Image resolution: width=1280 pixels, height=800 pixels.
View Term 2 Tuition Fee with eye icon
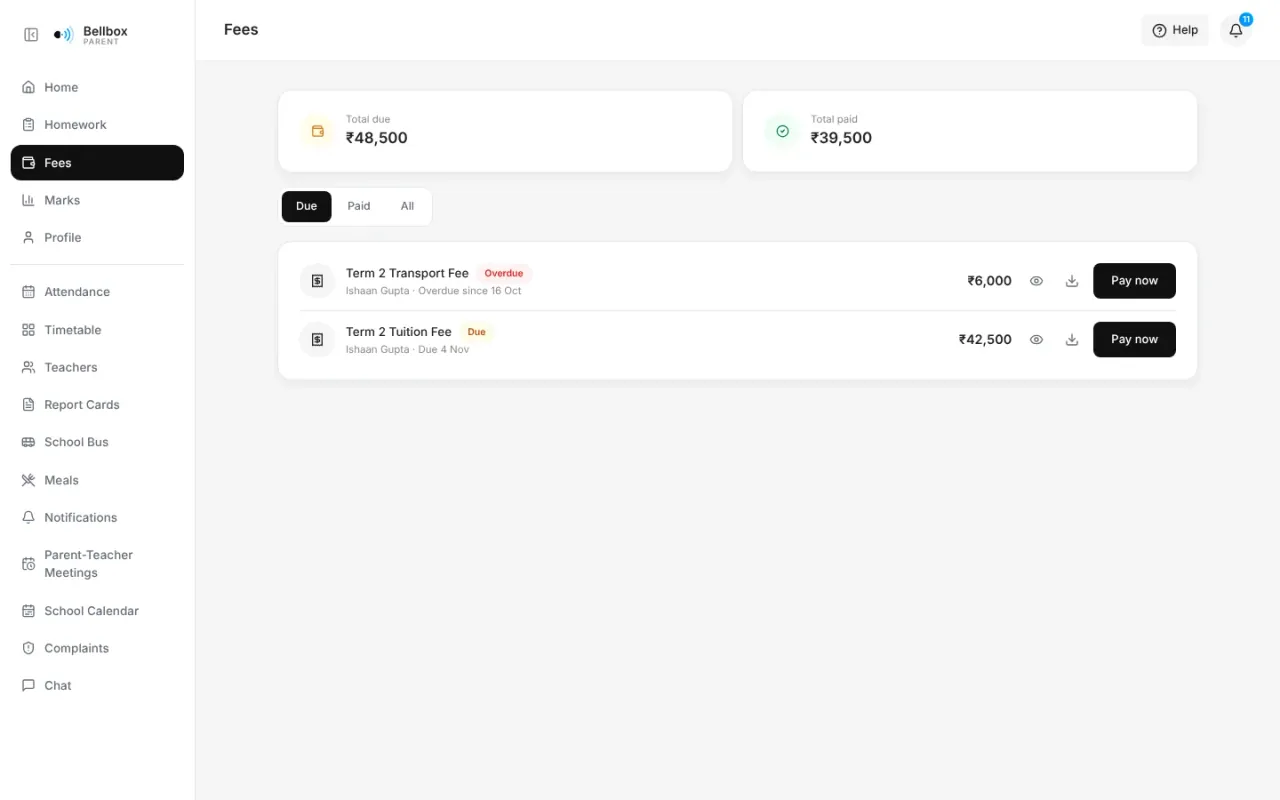1036,340
